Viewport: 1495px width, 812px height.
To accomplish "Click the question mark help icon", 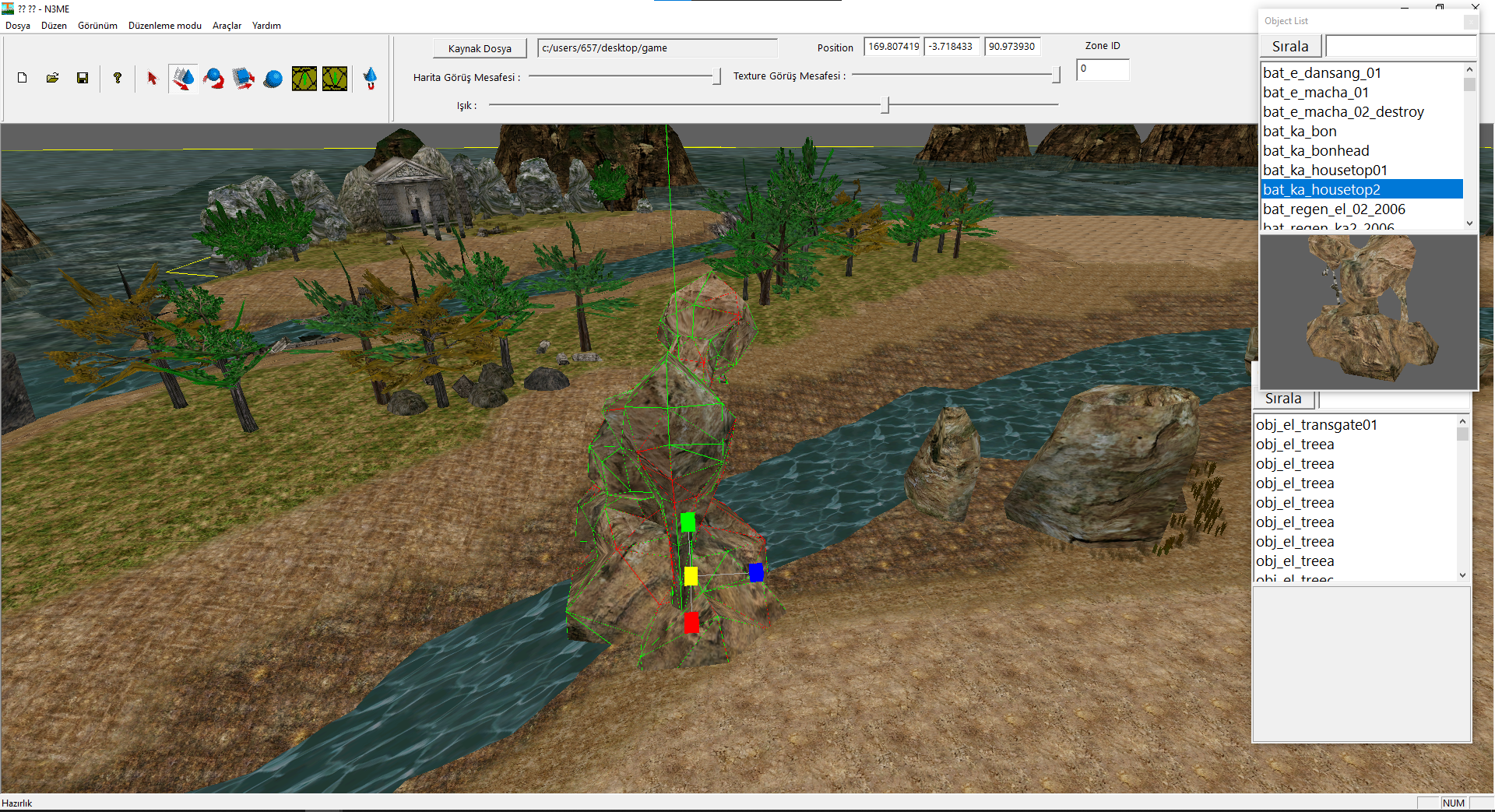I will coord(117,78).
